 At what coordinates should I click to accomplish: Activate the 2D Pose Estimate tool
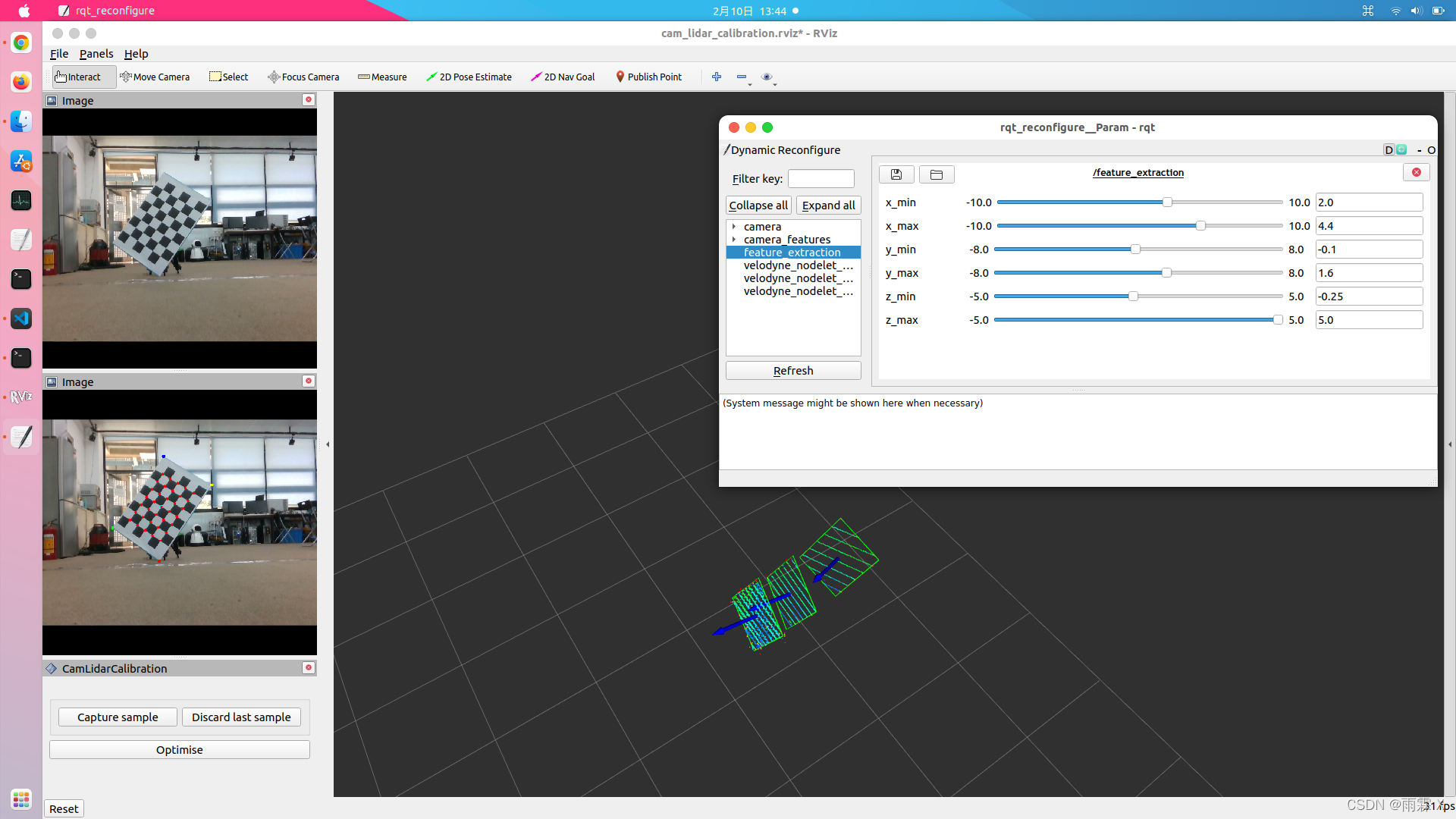(x=469, y=77)
